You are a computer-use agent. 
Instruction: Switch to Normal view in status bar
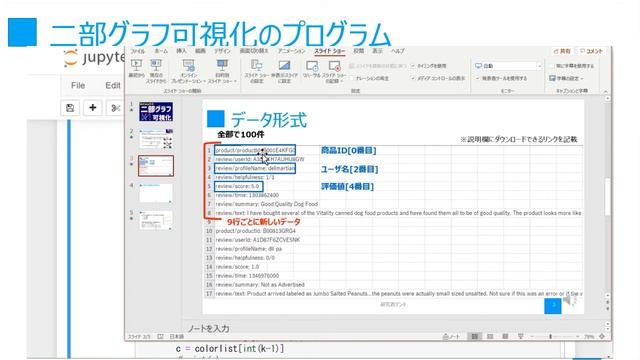pos(474,336)
